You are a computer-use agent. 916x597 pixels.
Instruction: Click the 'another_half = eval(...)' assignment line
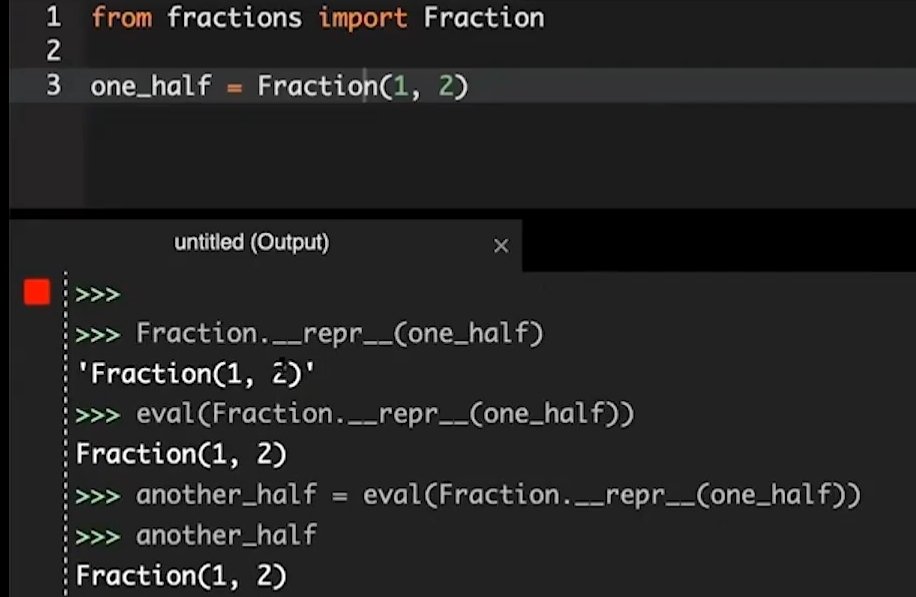(x=498, y=494)
